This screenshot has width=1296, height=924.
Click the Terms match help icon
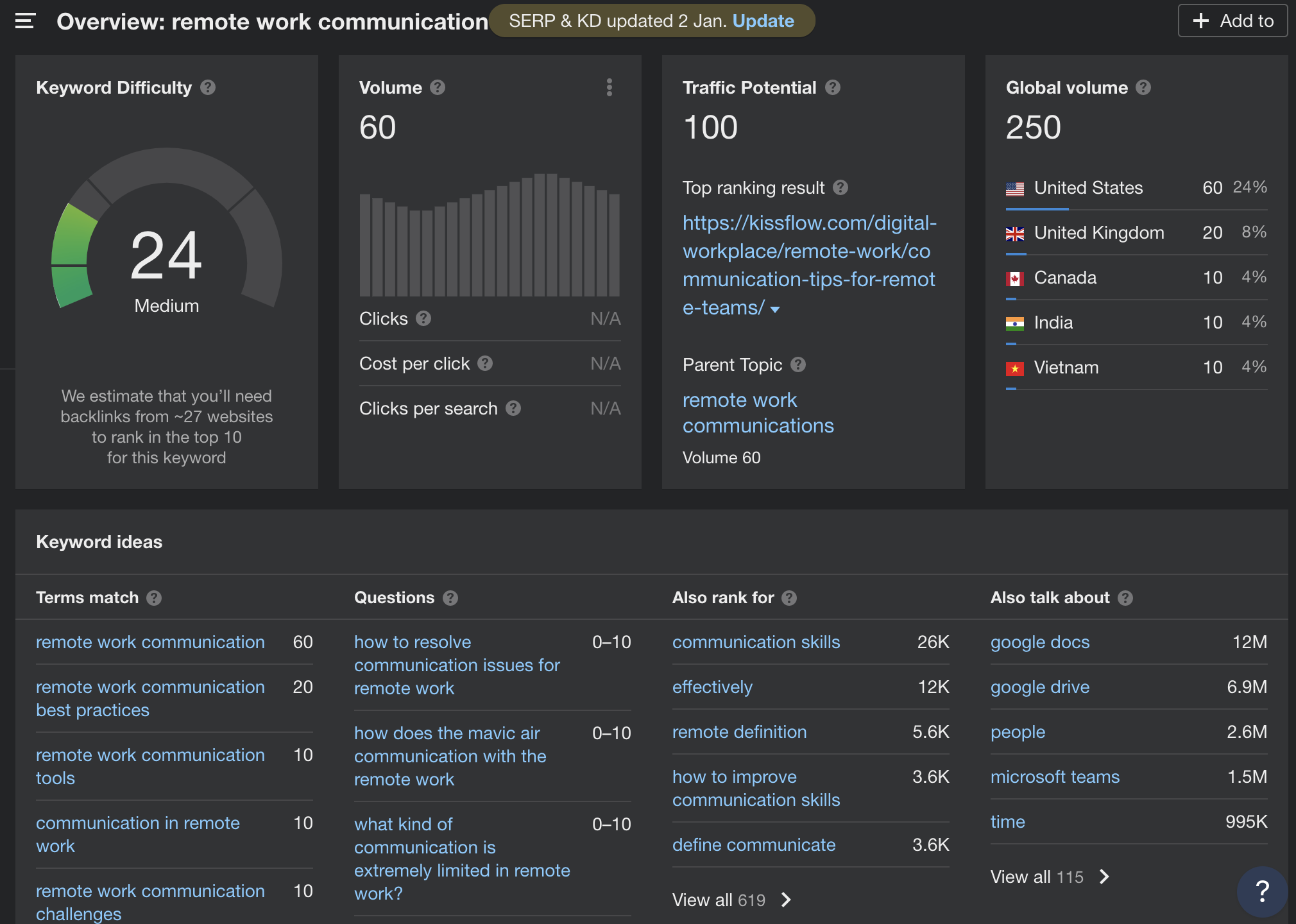pyautogui.click(x=154, y=598)
